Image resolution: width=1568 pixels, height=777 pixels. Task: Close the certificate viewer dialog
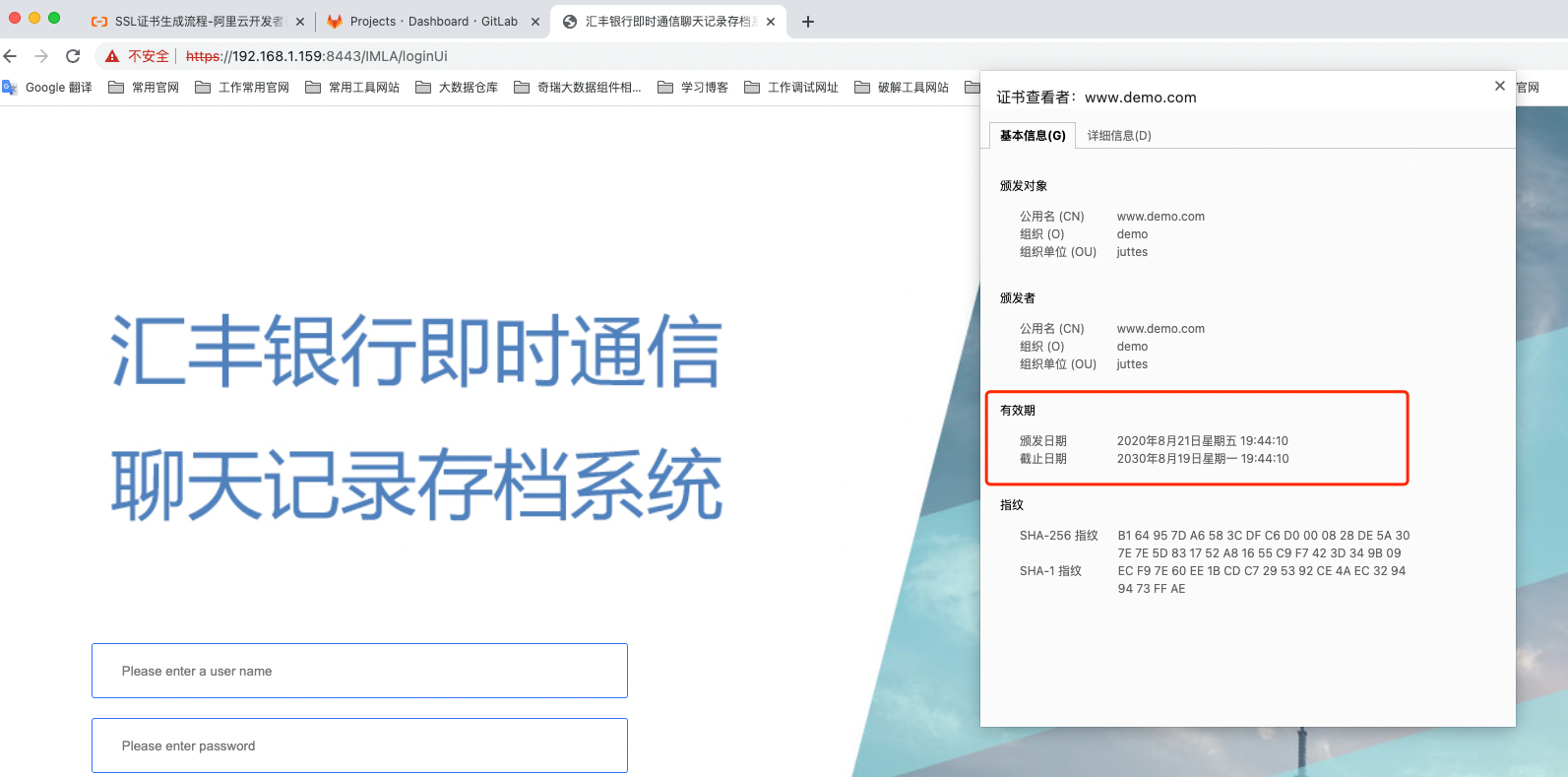click(1499, 87)
